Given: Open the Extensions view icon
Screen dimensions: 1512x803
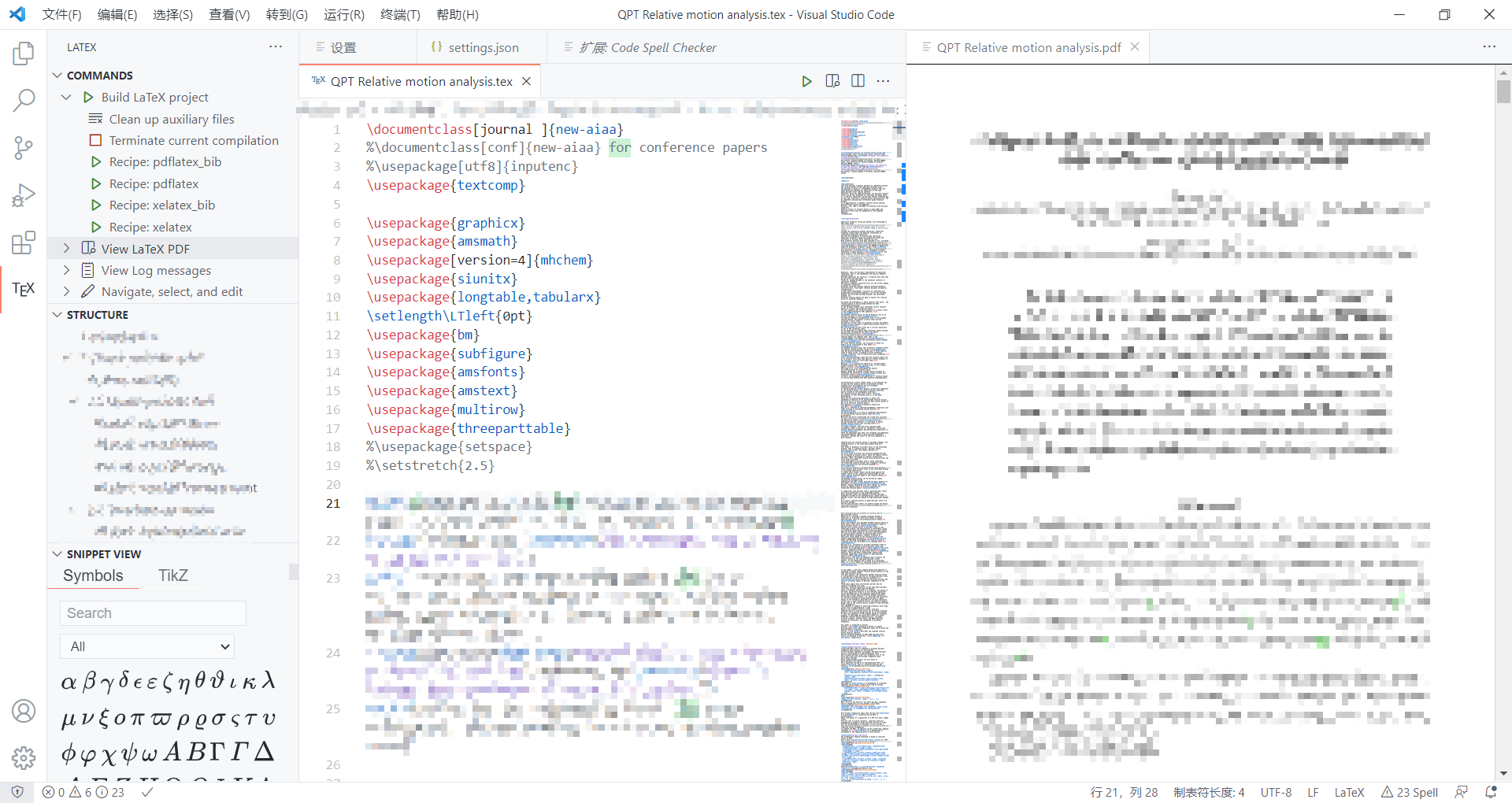Looking at the screenshot, I should pyautogui.click(x=23, y=242).
